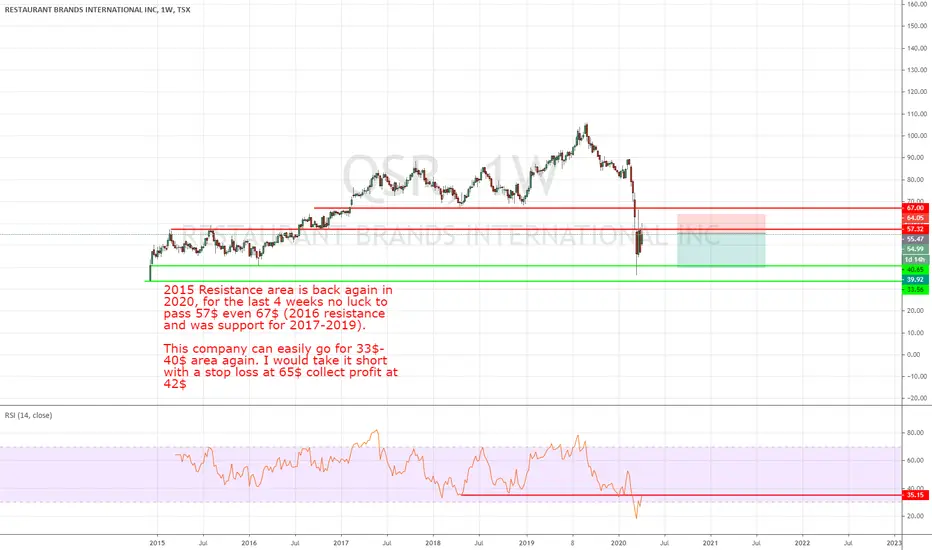
Task: Click the 54.99 current price label
Action: pos(915,249)
